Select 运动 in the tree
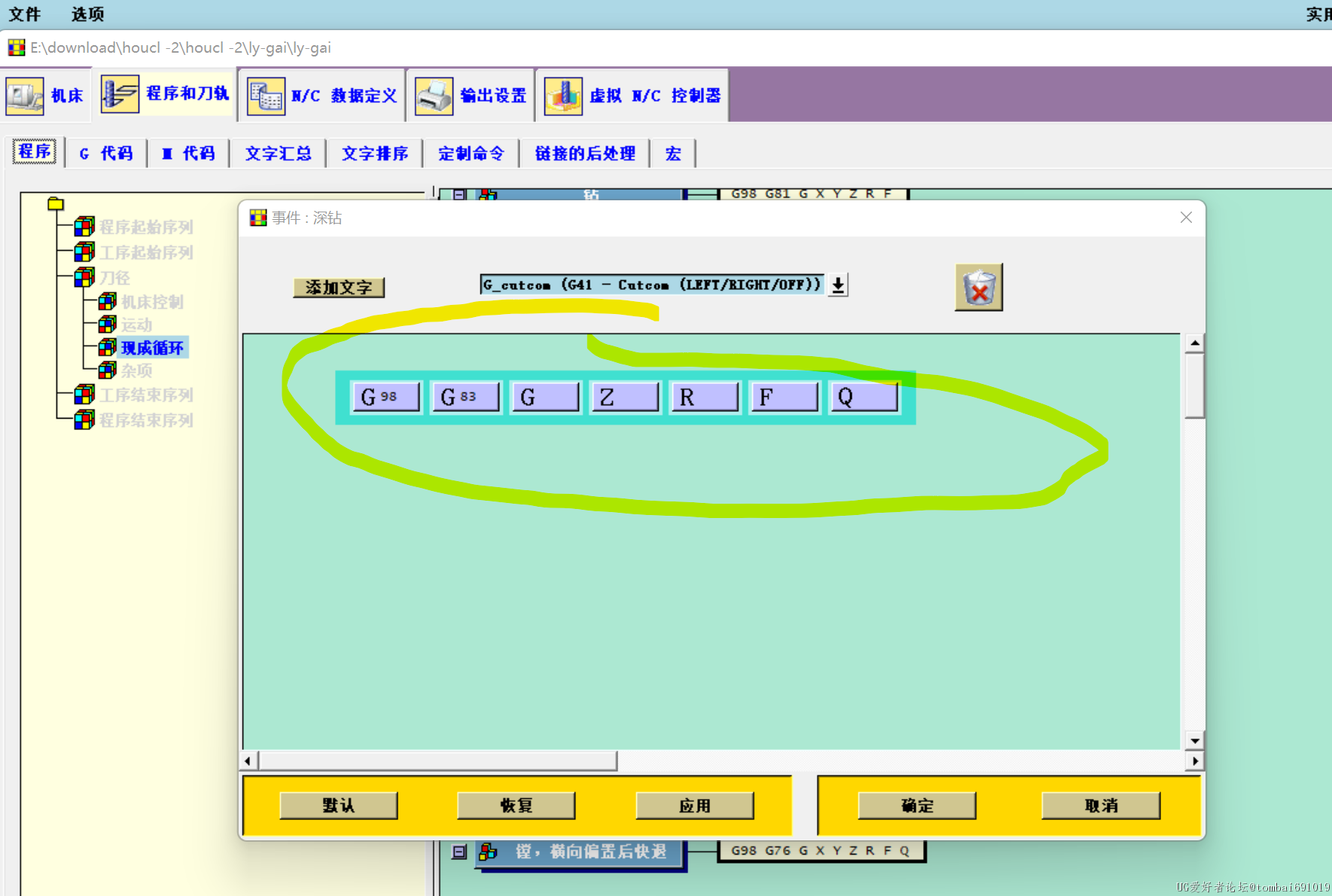The width and height of the screenshot is (1332, 896). coord(136,325)
